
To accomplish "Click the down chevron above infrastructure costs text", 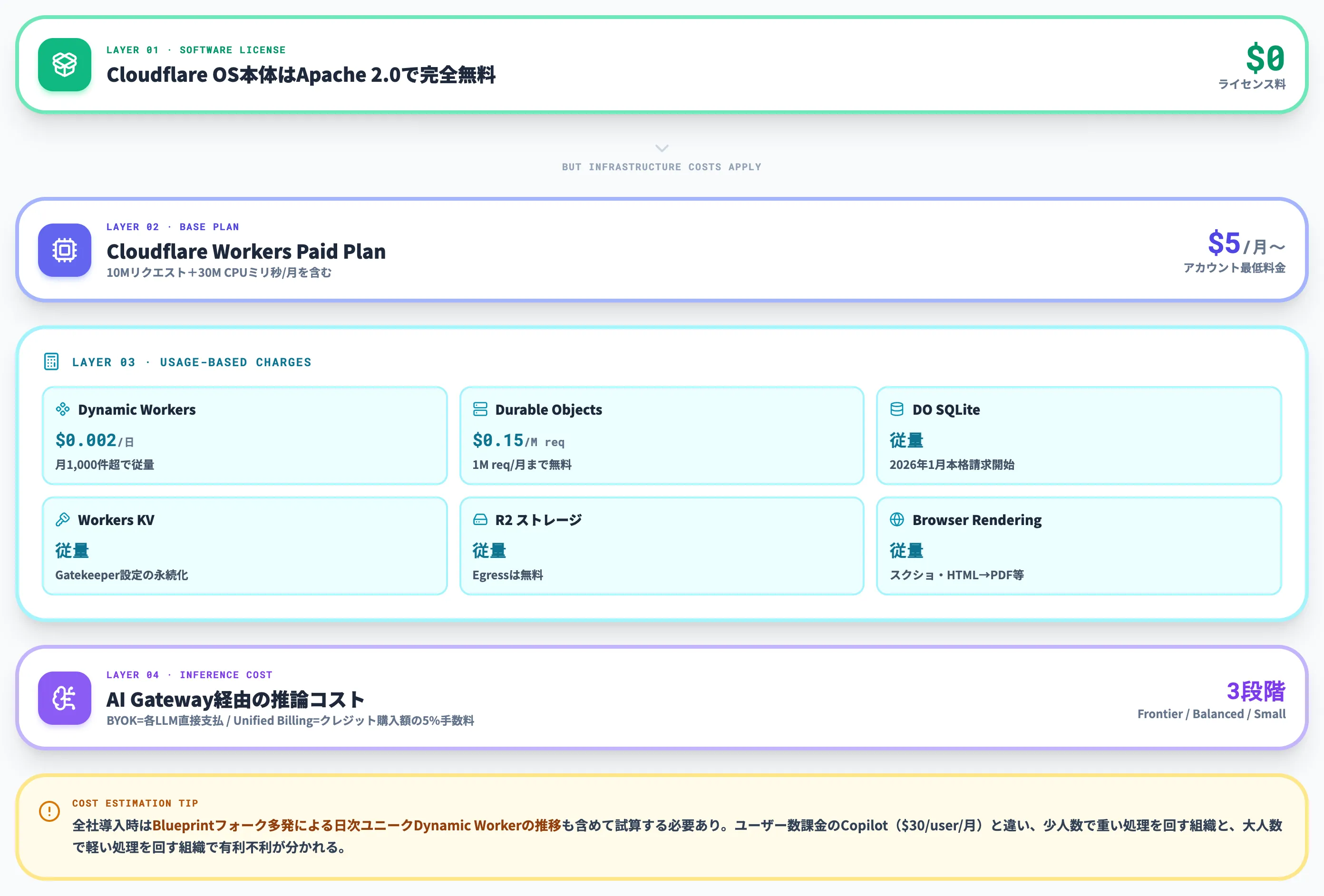I will click(662, 148).
